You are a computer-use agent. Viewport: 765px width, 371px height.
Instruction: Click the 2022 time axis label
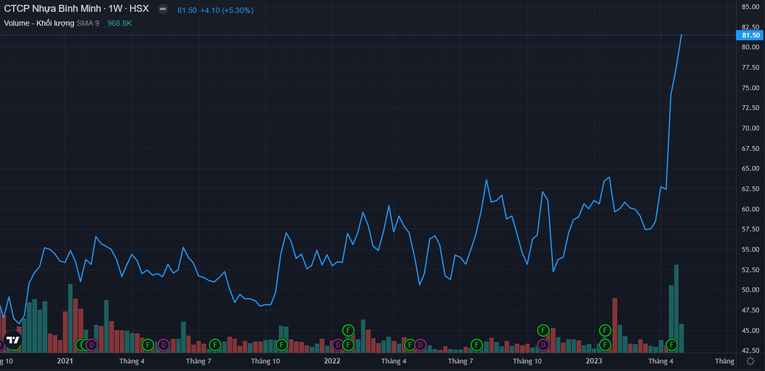(332, 361)
